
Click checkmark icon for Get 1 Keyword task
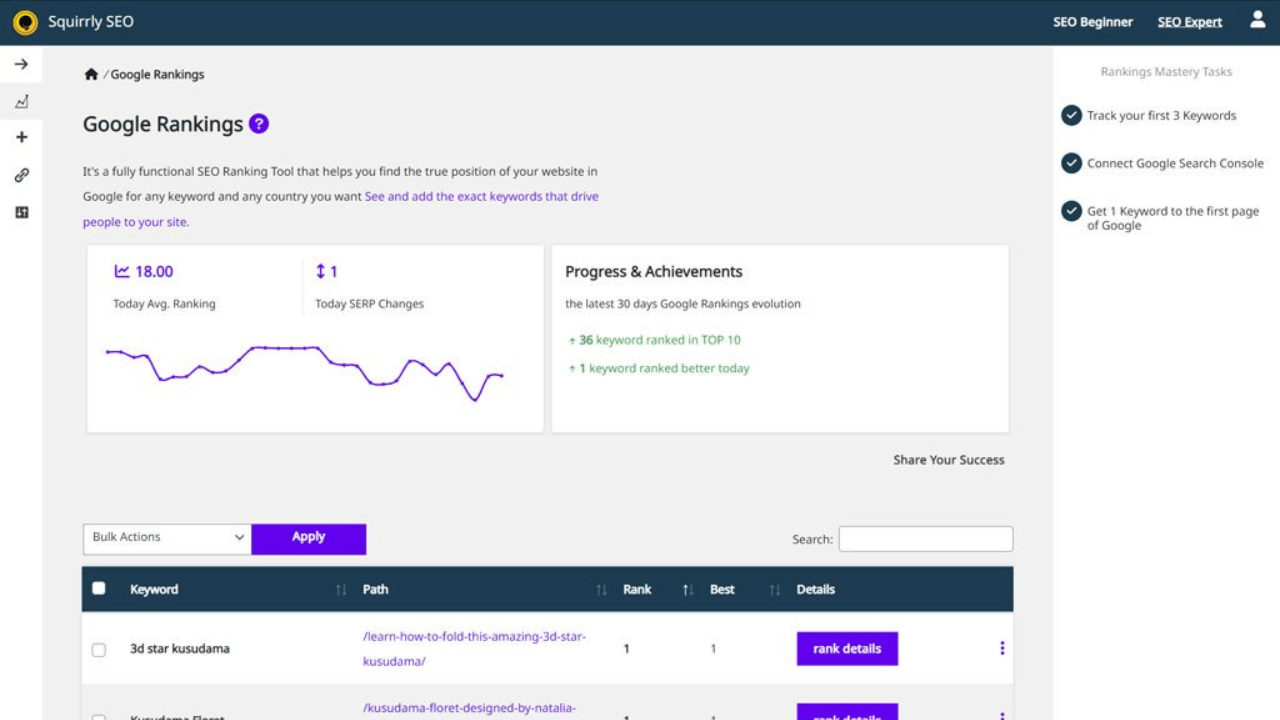tap(1071, 211)
